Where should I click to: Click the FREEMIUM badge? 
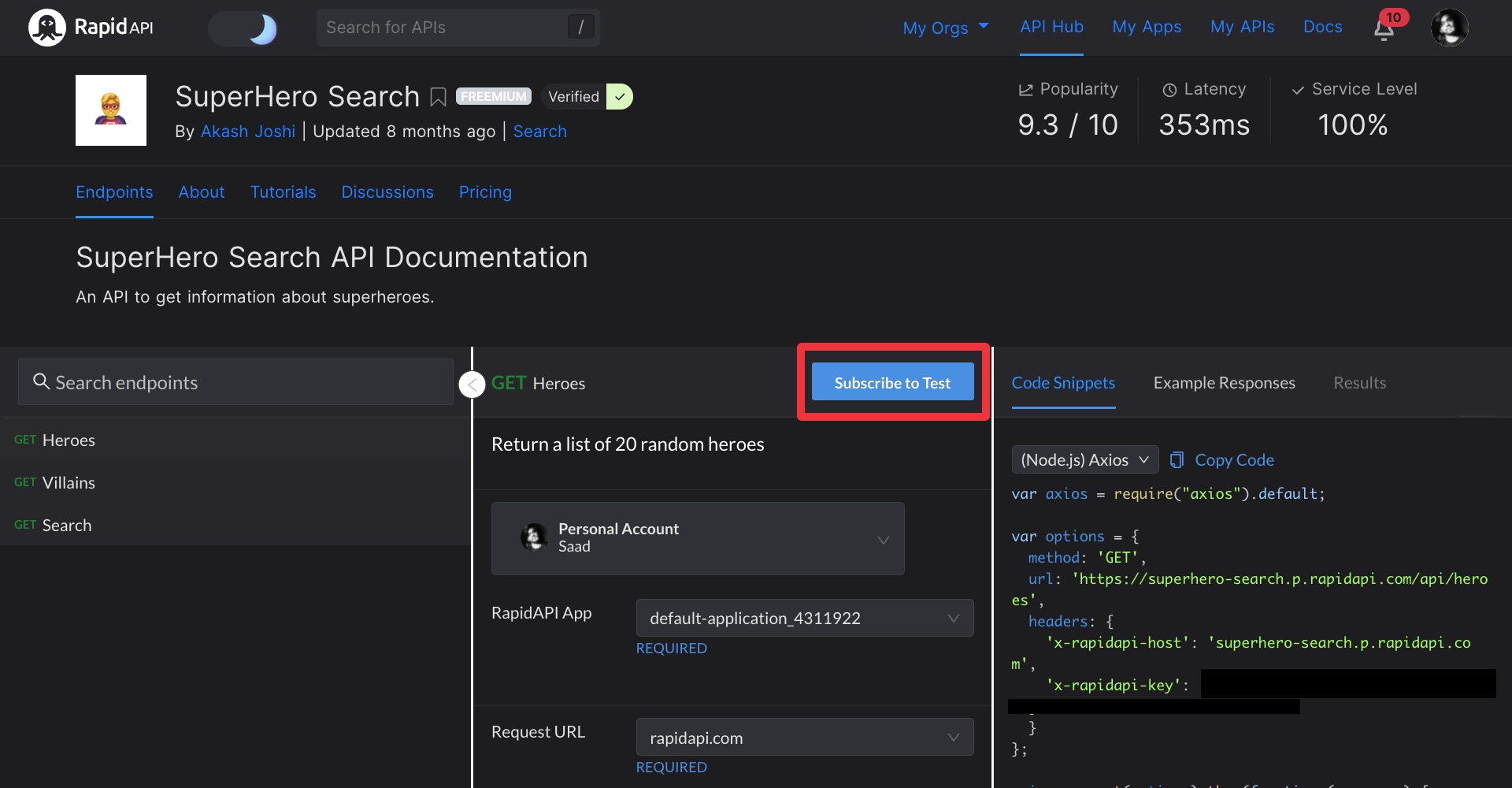(494, 96)
